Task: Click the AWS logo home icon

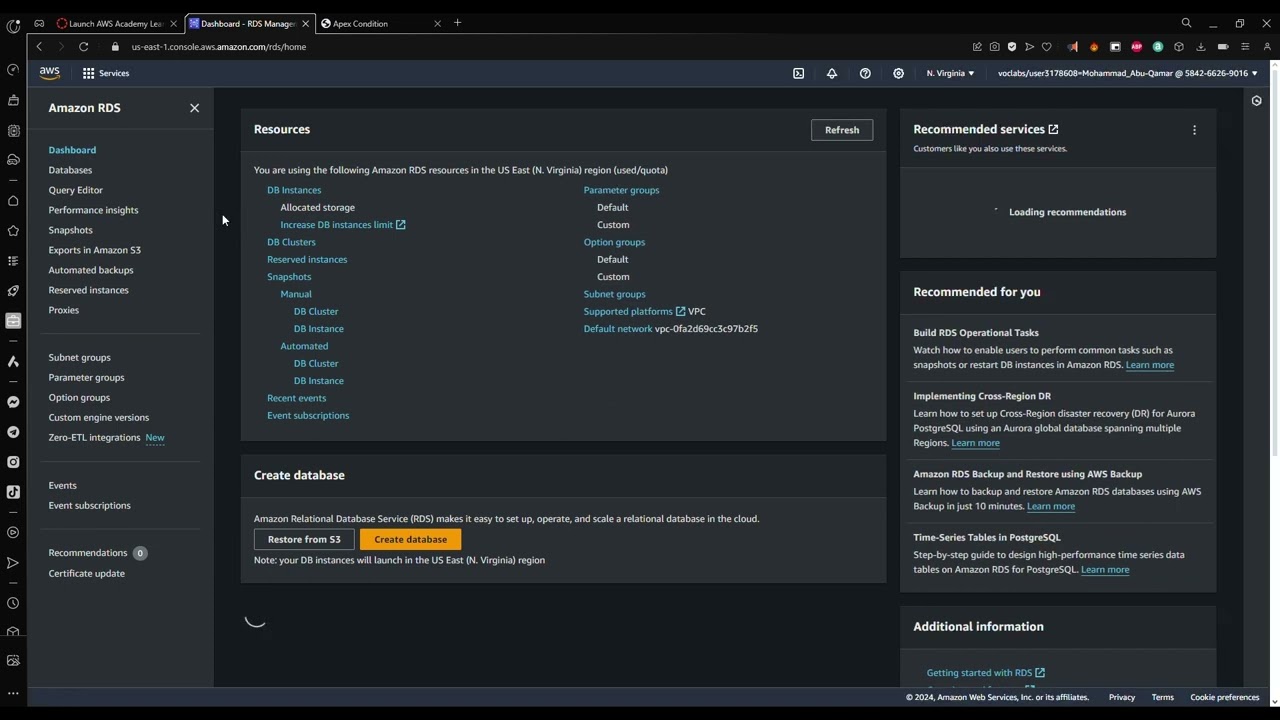Action: point(50,73)
